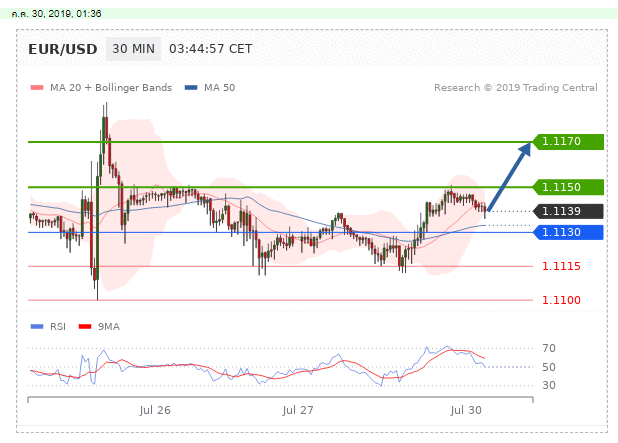Click the 03:44:57 CET time label
The image size is (618, 443).
(x=210, y=49)
